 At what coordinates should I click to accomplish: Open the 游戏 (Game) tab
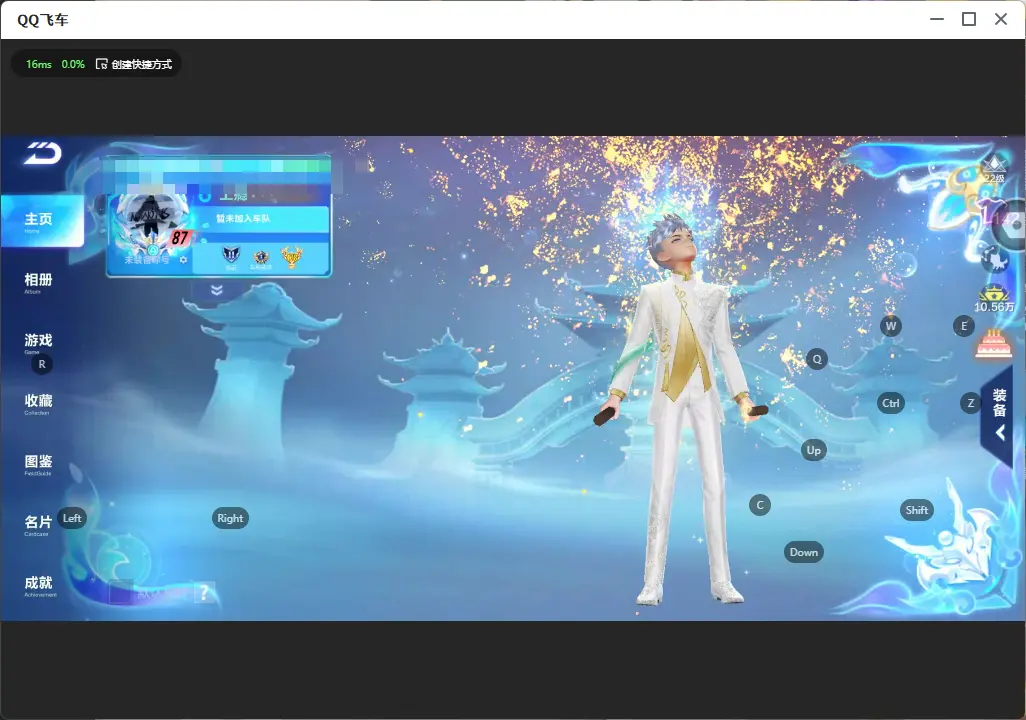click(38, 342)
